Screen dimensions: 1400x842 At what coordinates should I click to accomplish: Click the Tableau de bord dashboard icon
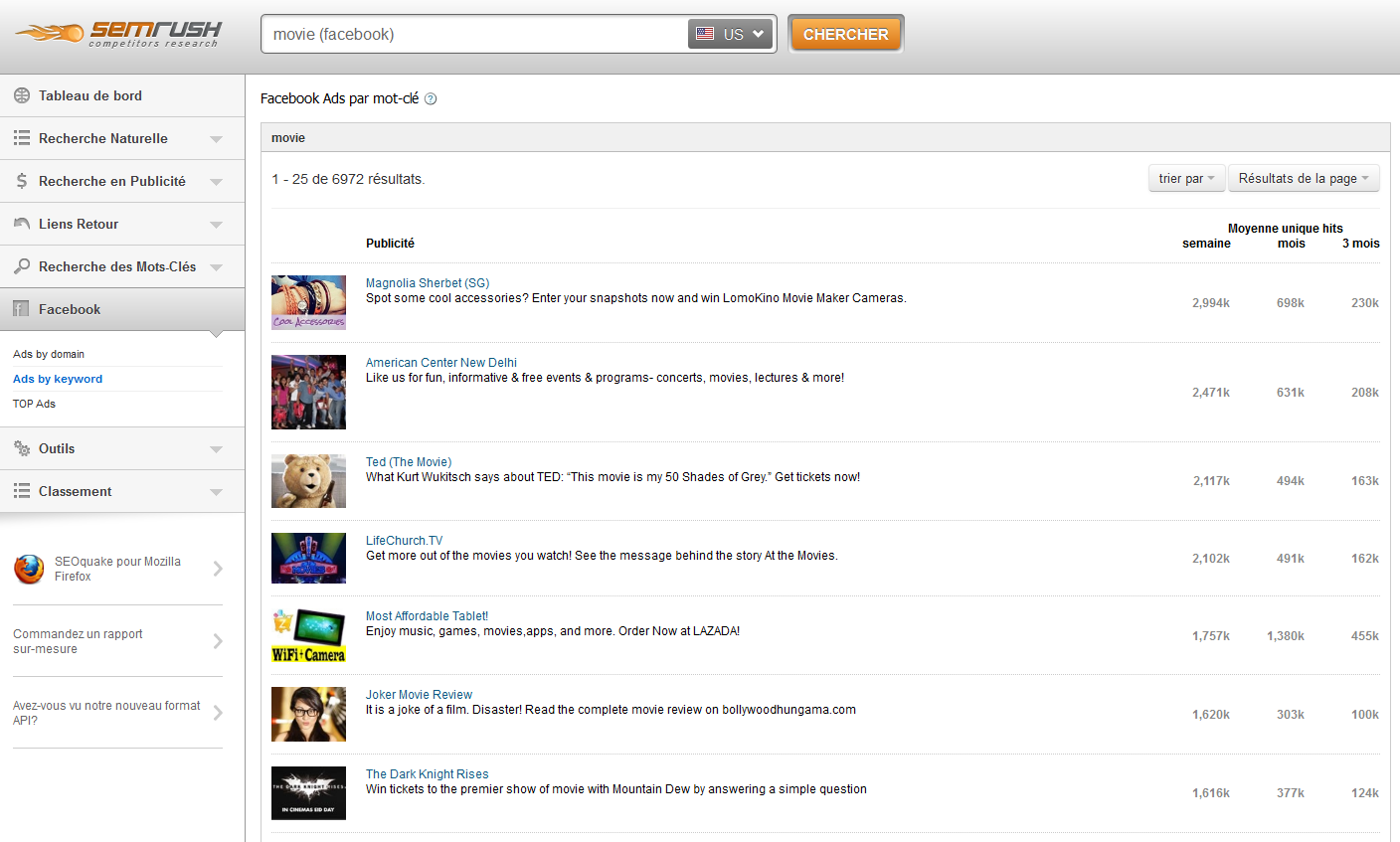(x=21, y=95)
